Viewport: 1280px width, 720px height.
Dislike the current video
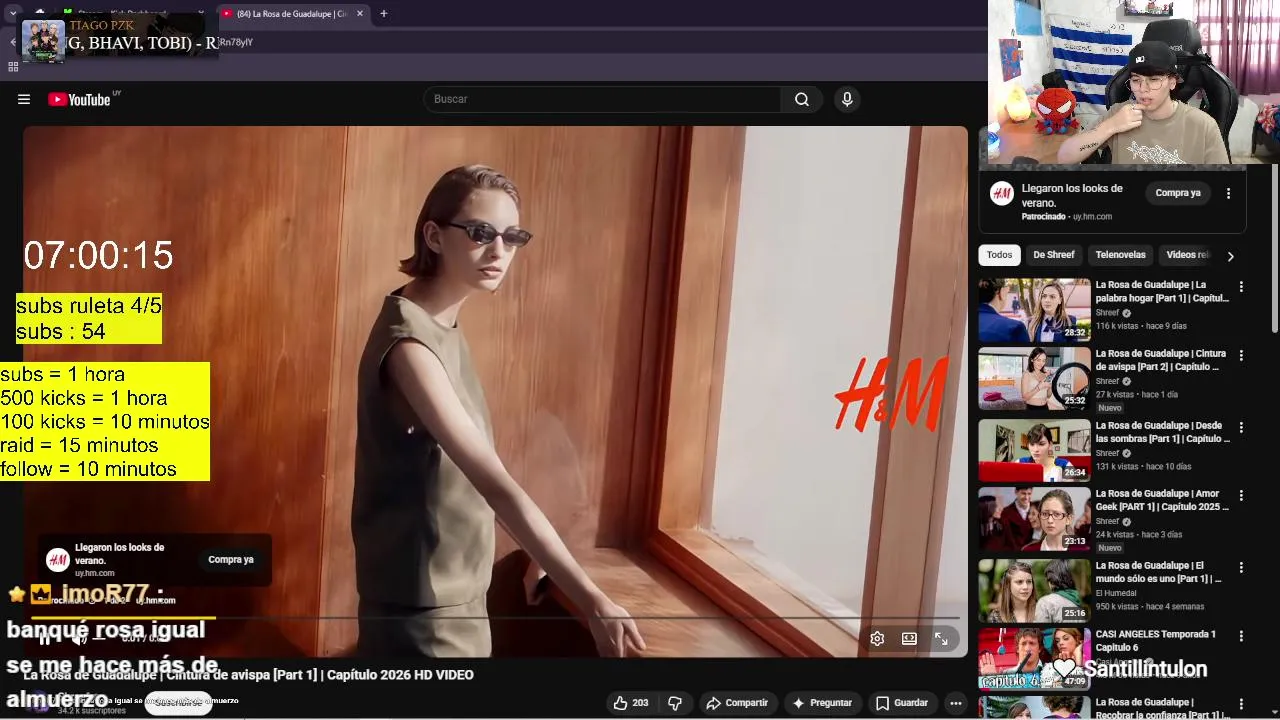tap(675, 703)
